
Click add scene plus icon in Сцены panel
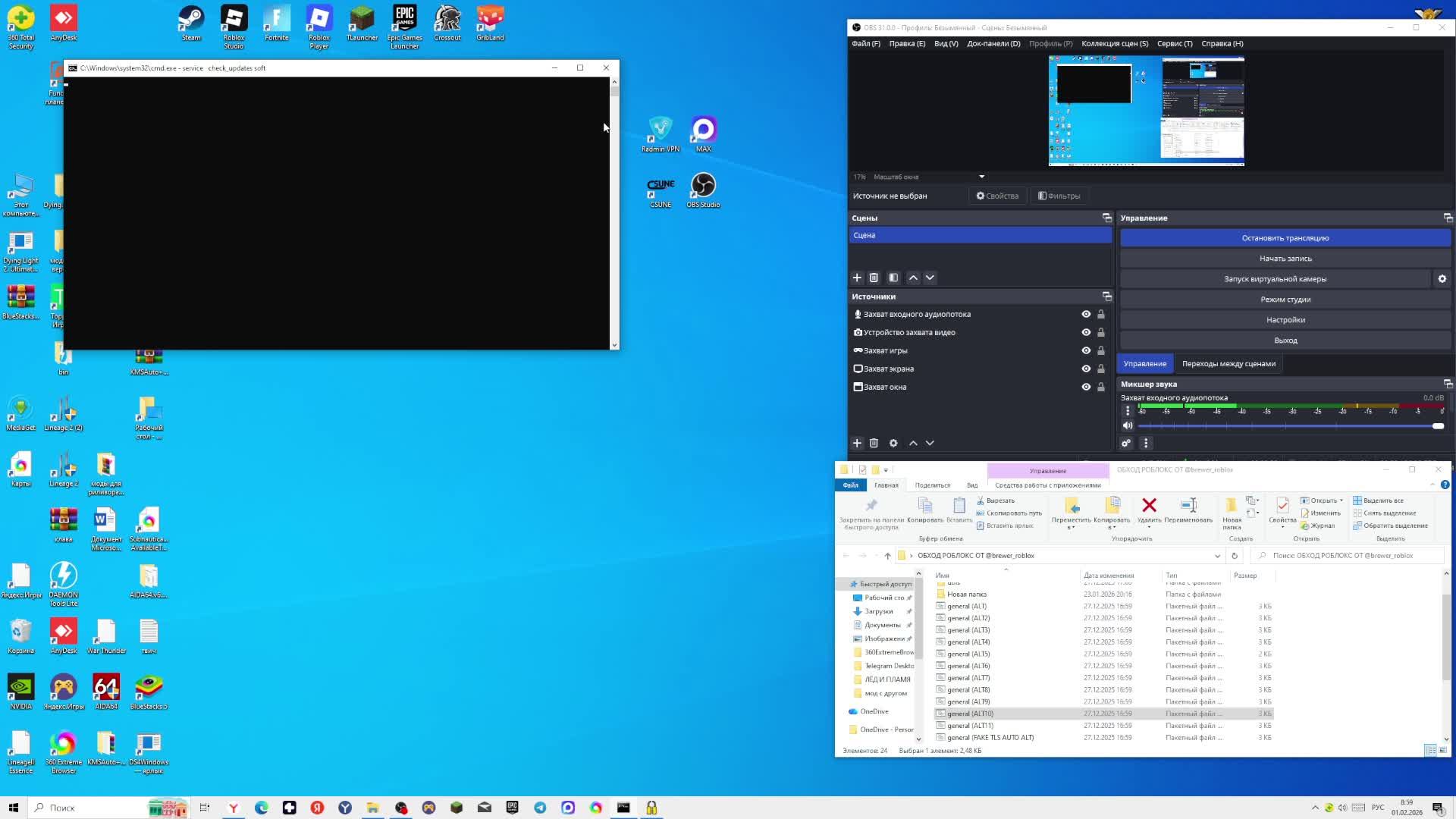pos(857,278)
